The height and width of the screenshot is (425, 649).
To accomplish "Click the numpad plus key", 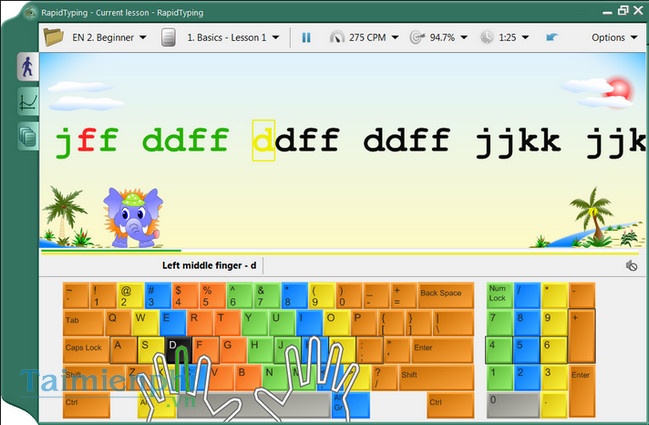I will coord(582,336).
